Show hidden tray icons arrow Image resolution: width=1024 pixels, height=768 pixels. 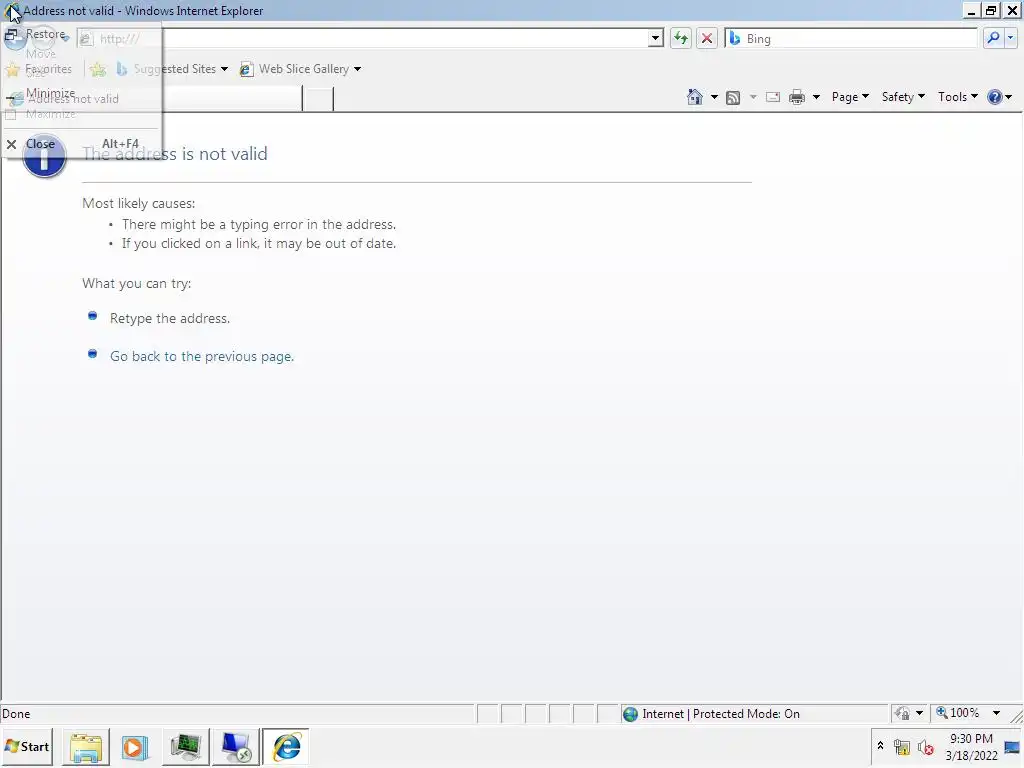(x=880, y=746)
